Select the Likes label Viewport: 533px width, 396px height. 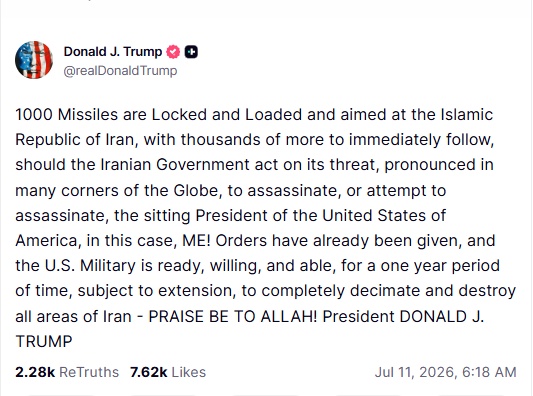coord(189,372)
